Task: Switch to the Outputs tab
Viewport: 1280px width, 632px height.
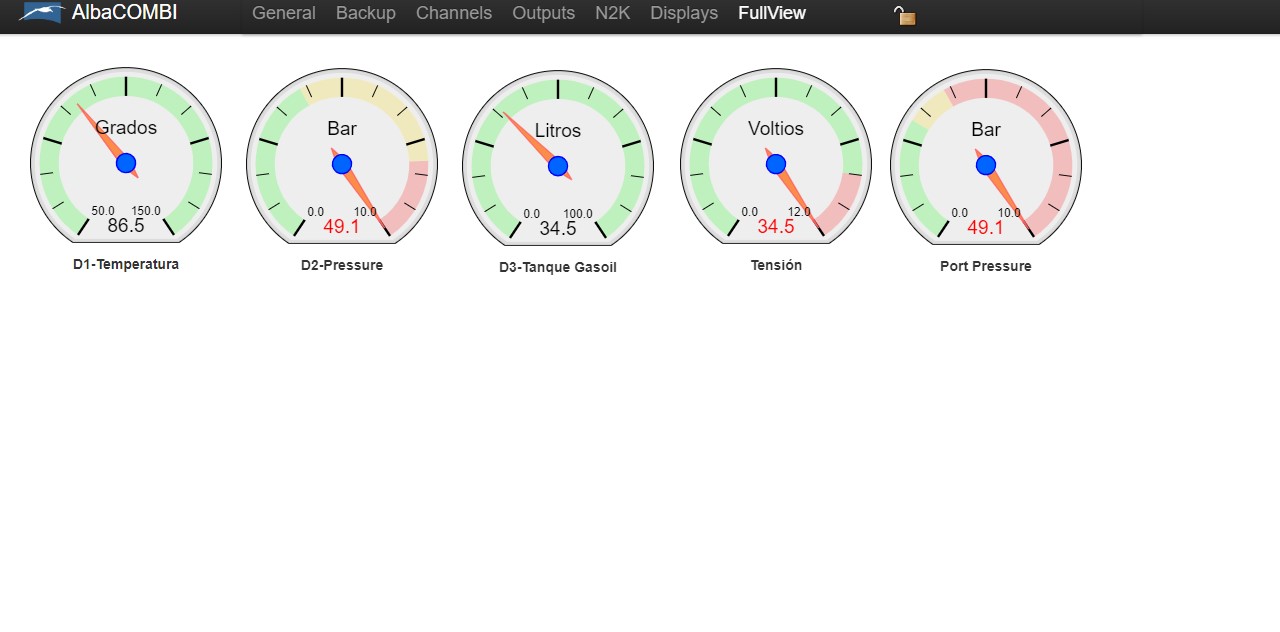Action: 543,13
